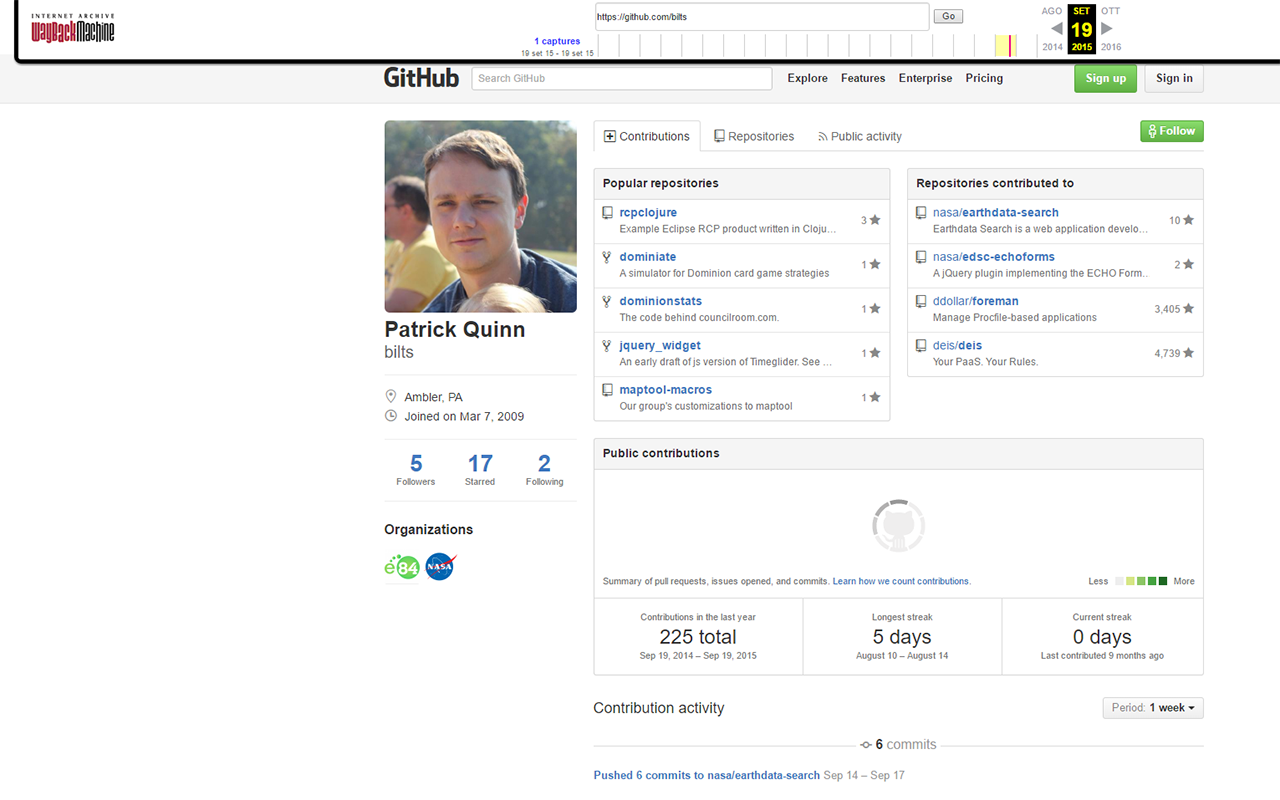Select the darkest green legend swatch
This screenshot has height=800, width=1280.
click(x=1162, y=581)
